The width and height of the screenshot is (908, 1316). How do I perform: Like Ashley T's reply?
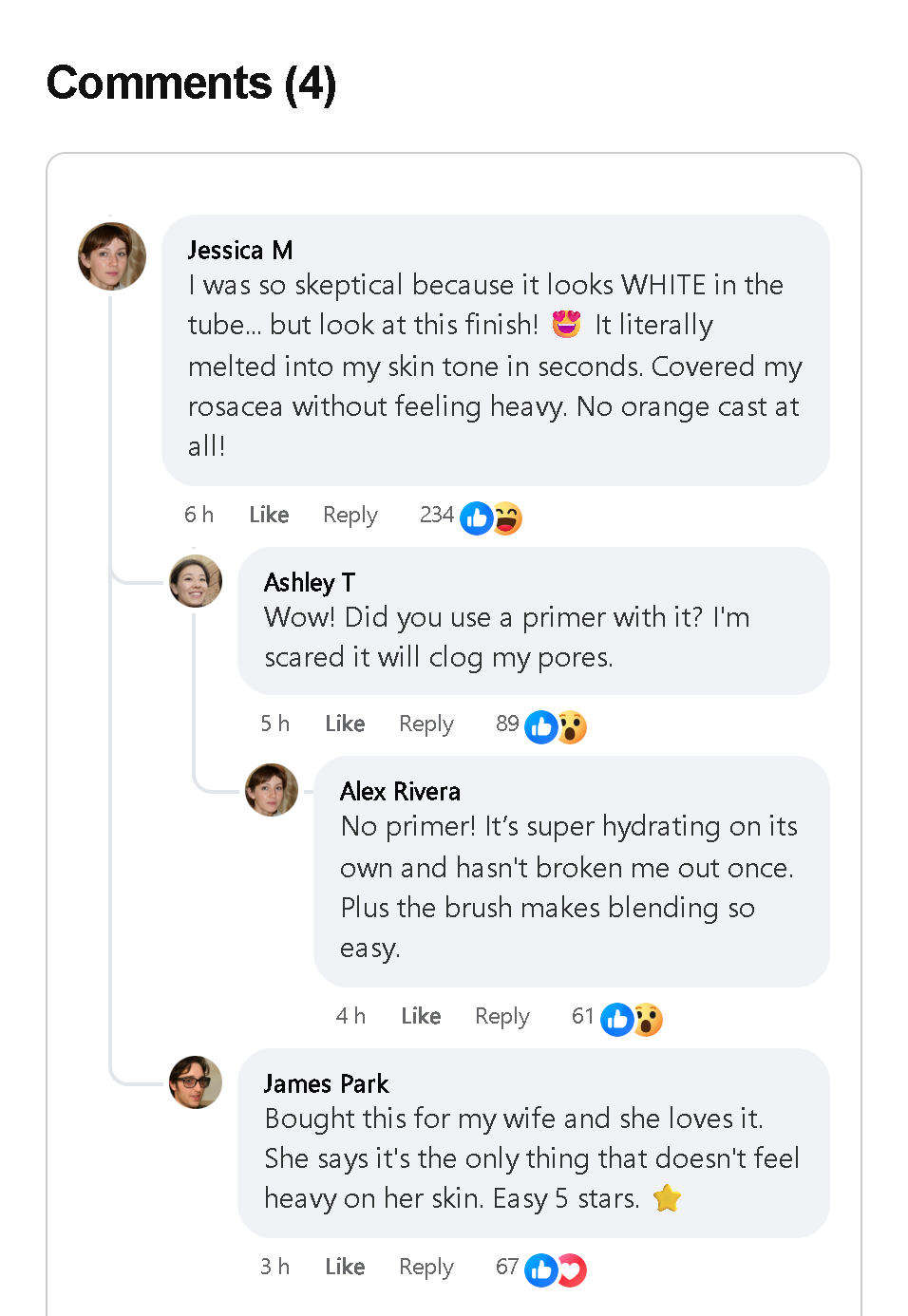tap(345, 724)
